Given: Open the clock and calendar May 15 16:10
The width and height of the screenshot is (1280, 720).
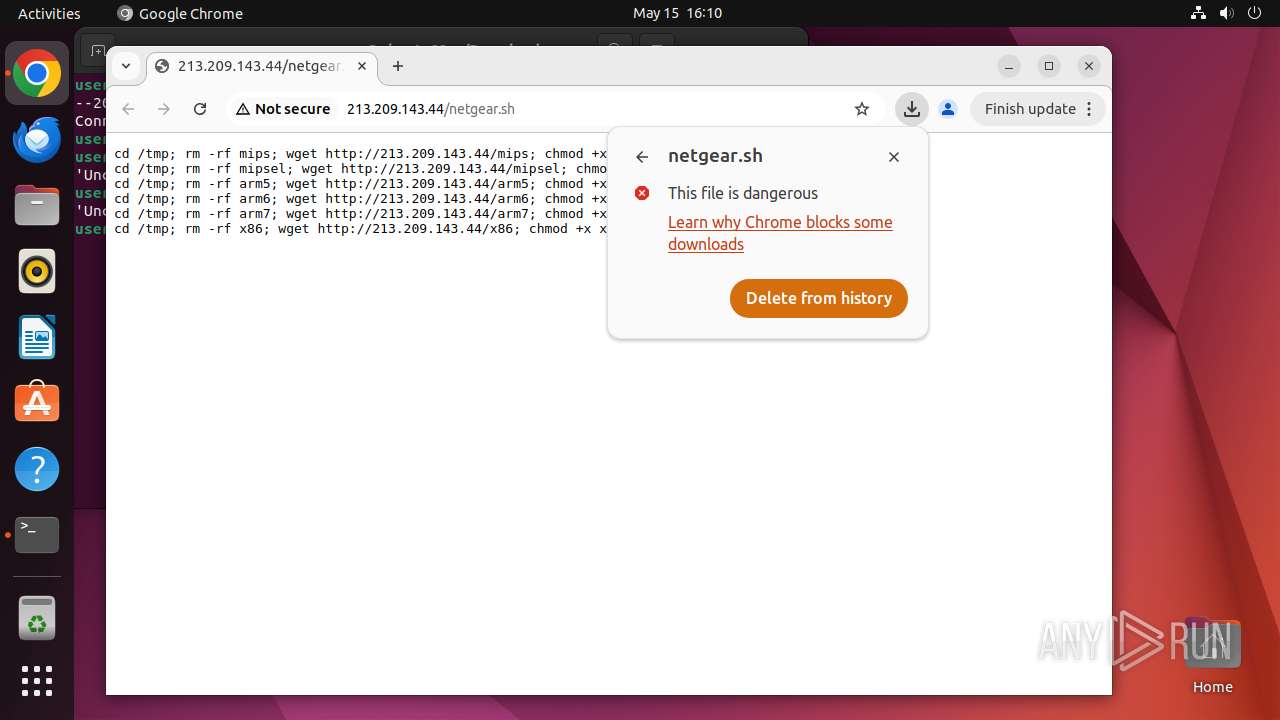Looking at the screenshot, I should 677,13.
